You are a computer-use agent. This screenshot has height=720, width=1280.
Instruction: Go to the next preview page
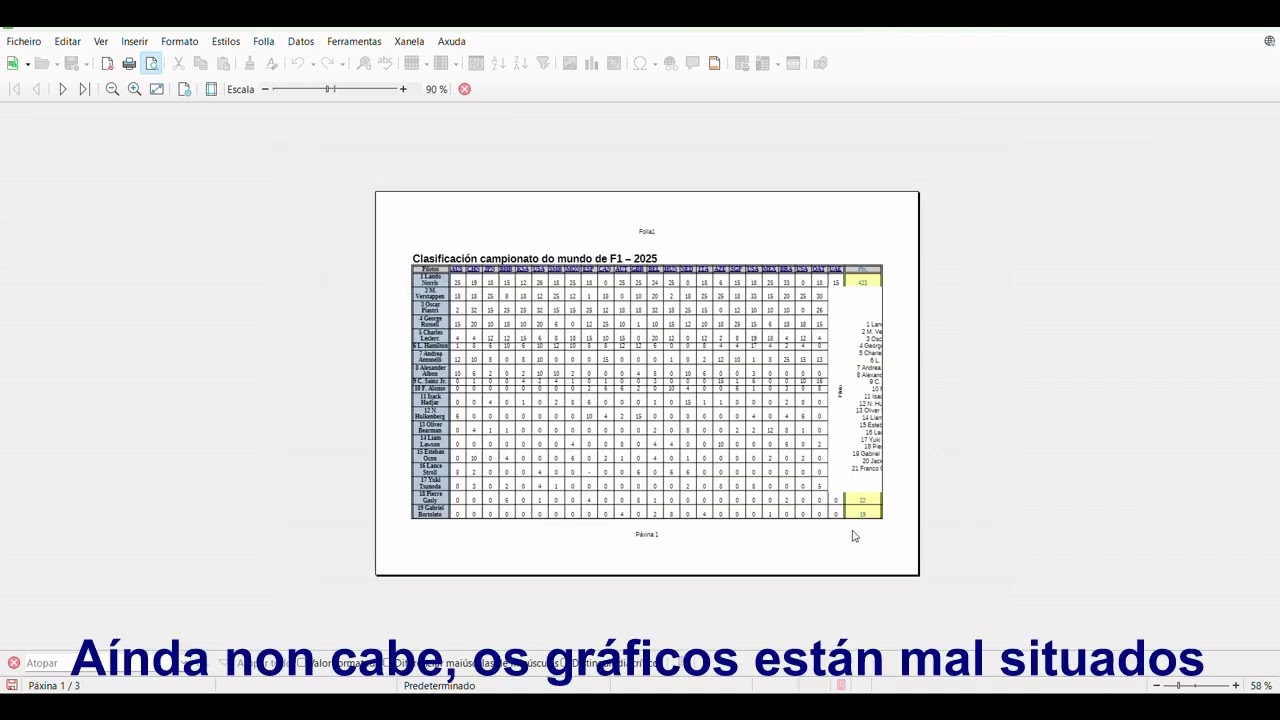tap(62, 90)
